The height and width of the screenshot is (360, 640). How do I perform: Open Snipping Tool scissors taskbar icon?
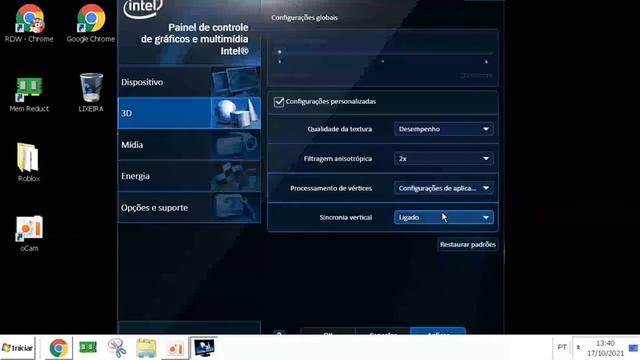coord(117,348)
